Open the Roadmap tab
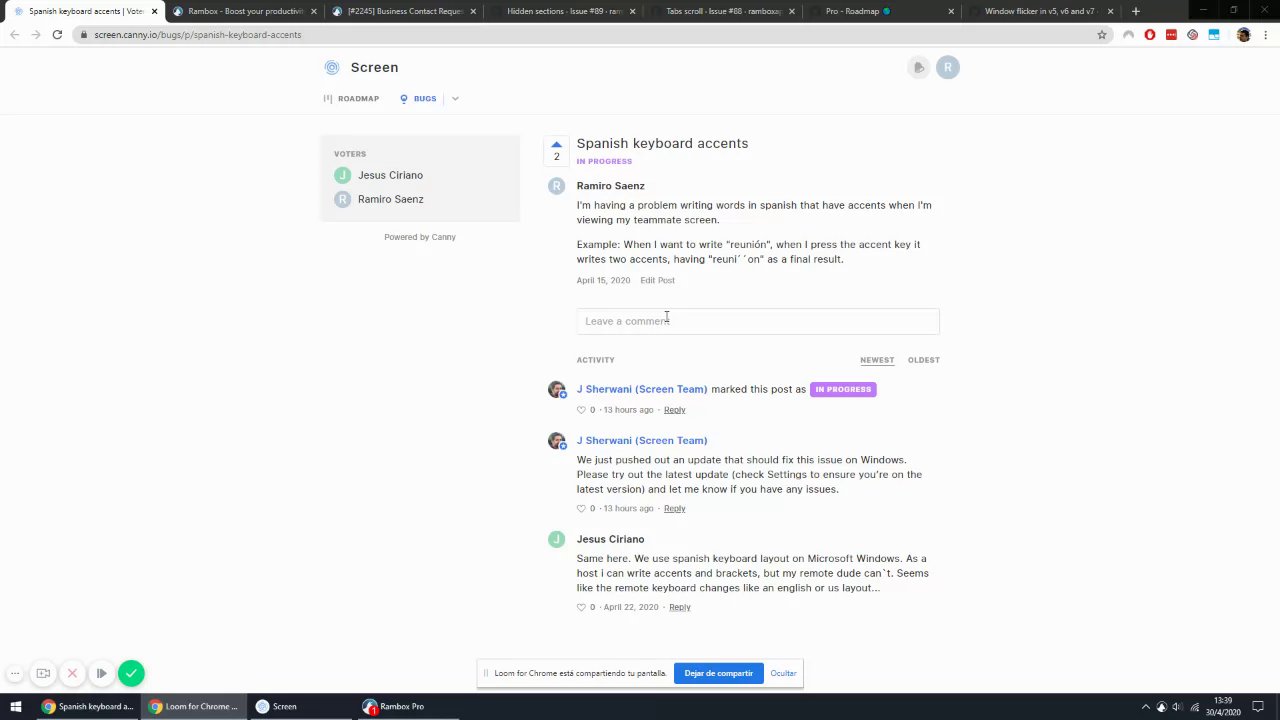 (x=351, y=99)
